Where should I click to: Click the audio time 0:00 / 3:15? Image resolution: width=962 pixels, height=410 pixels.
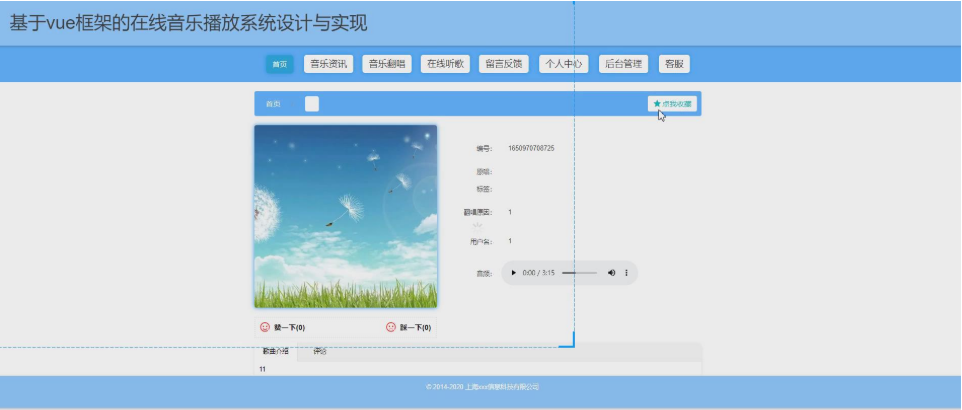pyautogui.click(x=539, y=273)
